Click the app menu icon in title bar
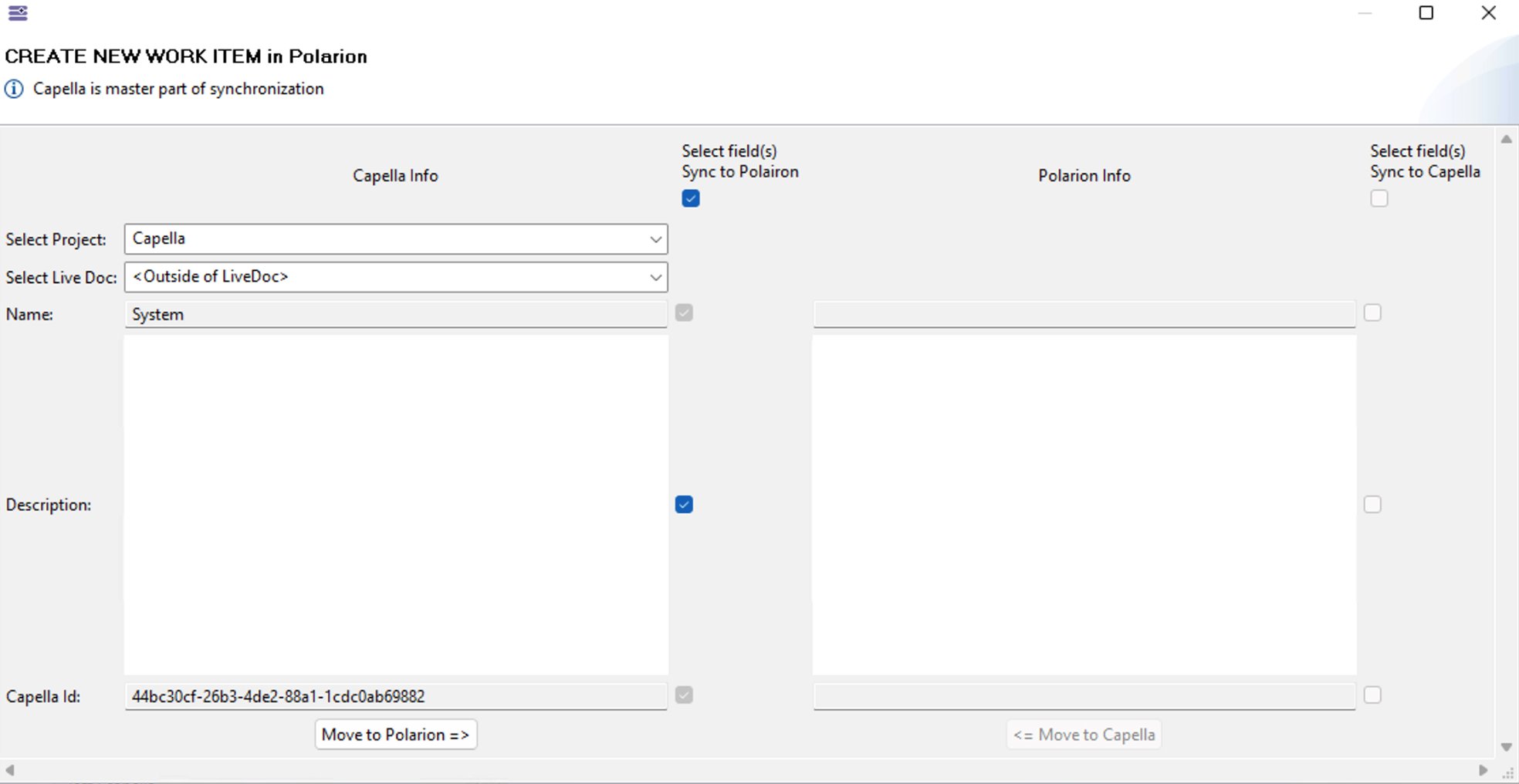Image resolution: width=1519 pixels, height=784 pixels. [x=18, y=13]
